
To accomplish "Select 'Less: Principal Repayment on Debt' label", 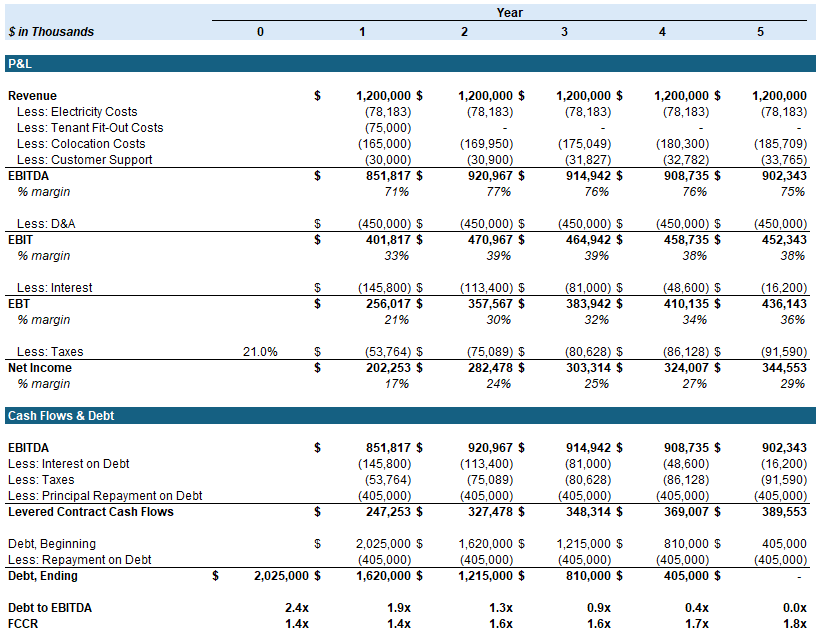I will tap(105, 496).
